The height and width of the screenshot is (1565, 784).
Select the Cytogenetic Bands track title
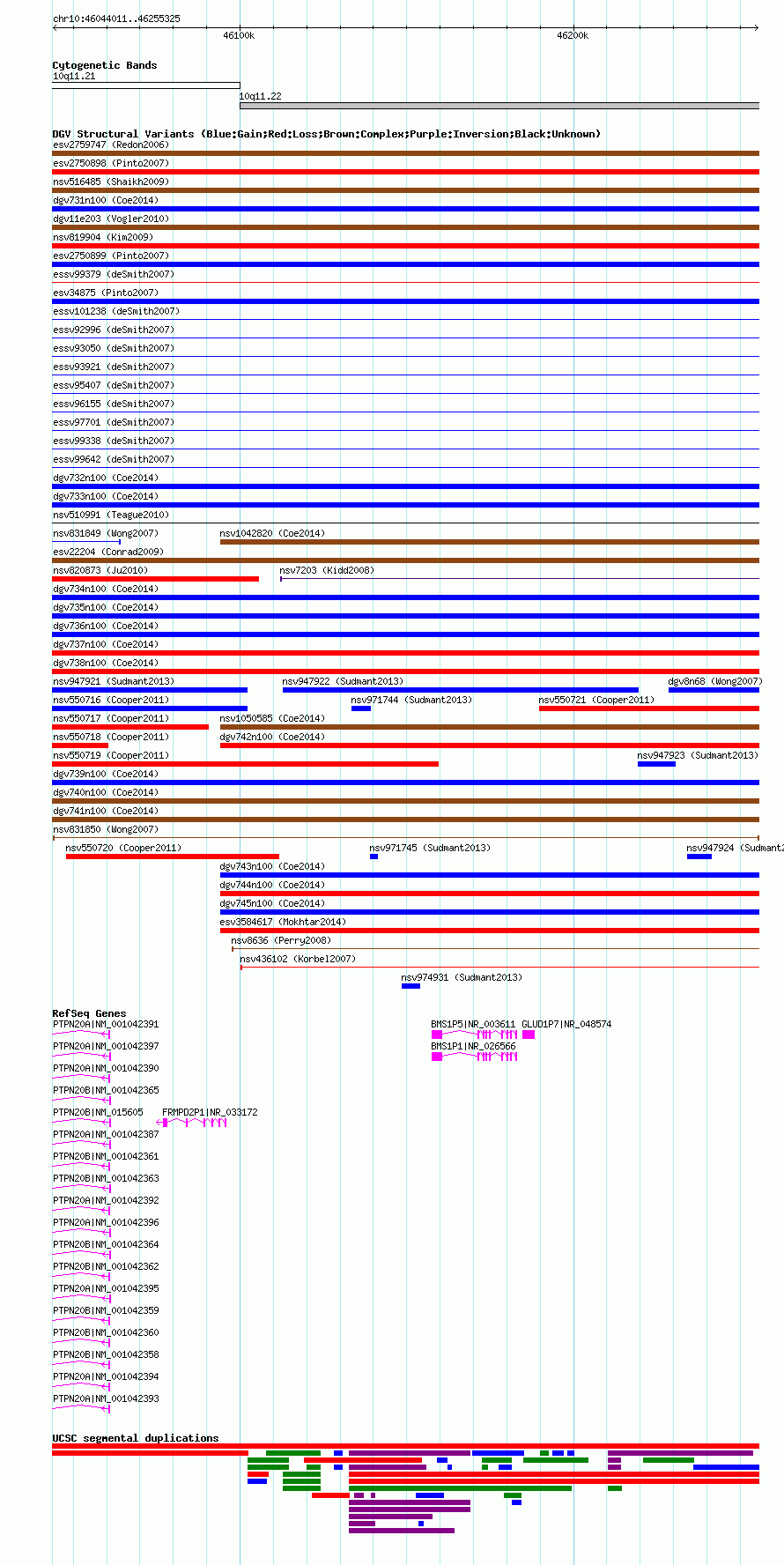tap(105, 65)
